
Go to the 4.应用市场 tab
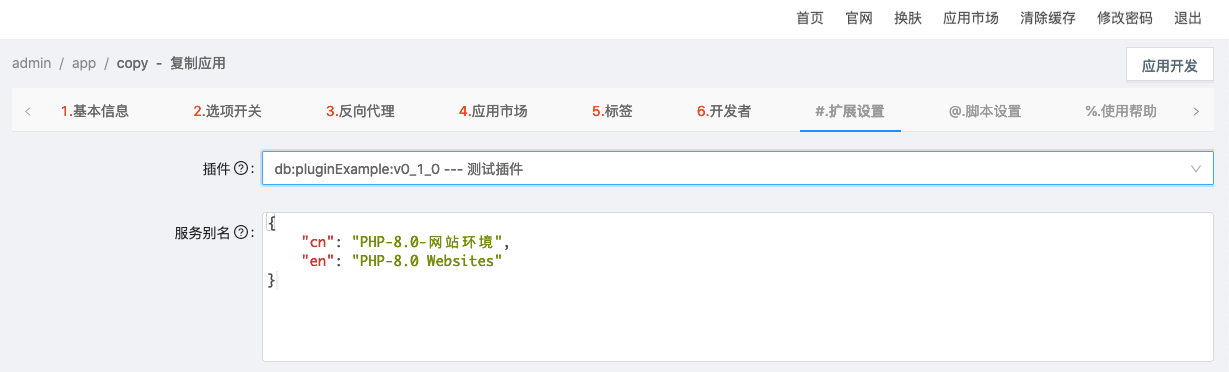pyautogui.click(x=493, y=111)
